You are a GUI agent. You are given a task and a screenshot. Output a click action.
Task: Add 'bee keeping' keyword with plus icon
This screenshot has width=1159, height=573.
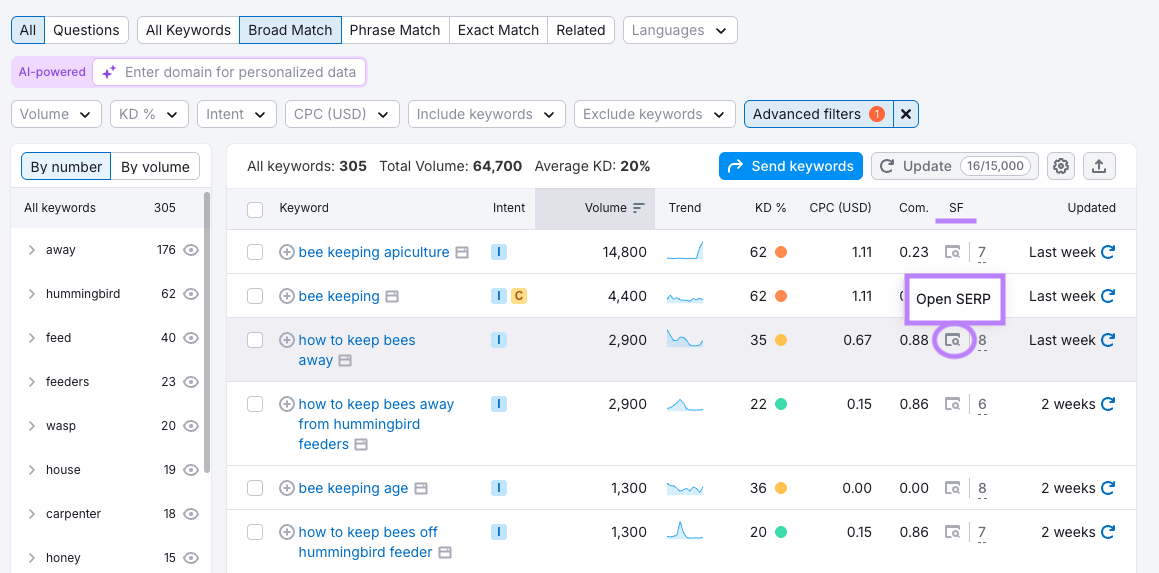tap(287, 296)
